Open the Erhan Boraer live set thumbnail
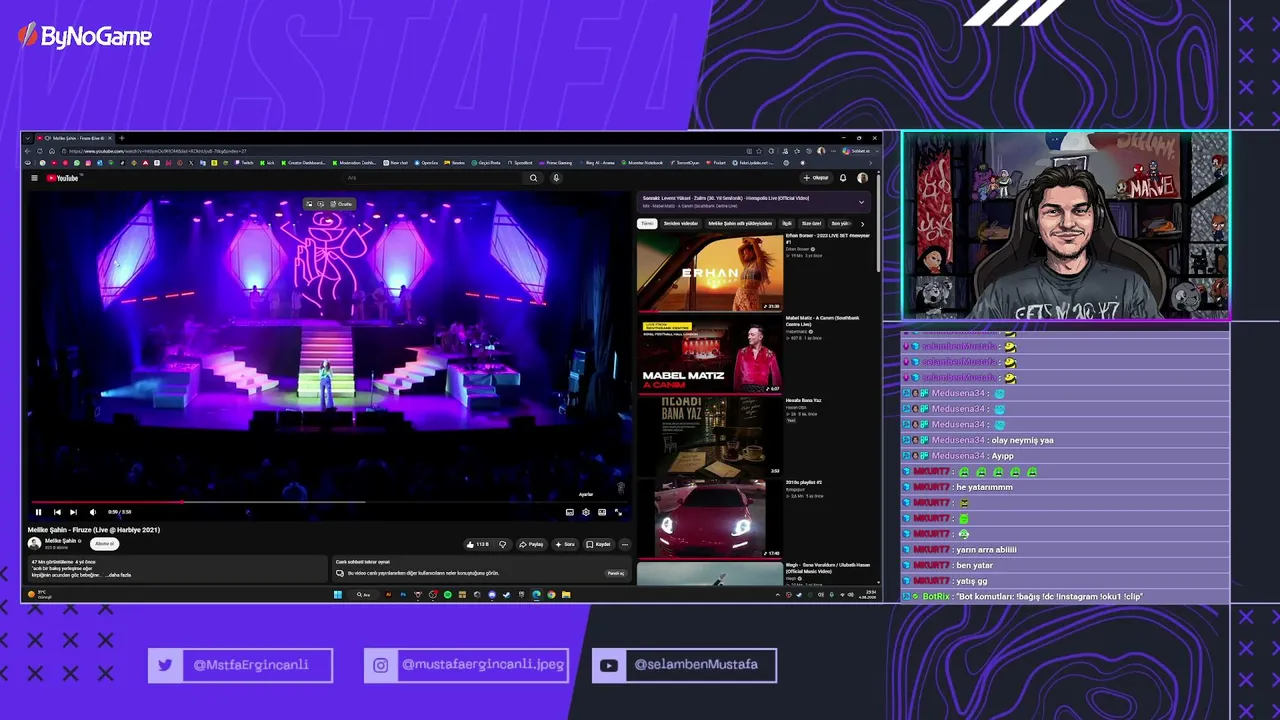Screen dimensions: 1280x720 (x=710, y=272)
